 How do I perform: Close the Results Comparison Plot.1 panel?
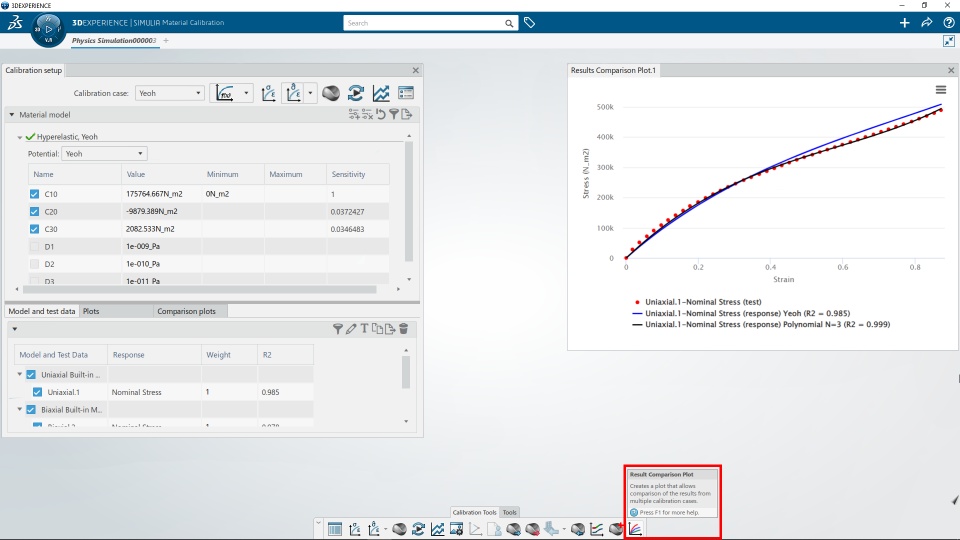[951, 70]
